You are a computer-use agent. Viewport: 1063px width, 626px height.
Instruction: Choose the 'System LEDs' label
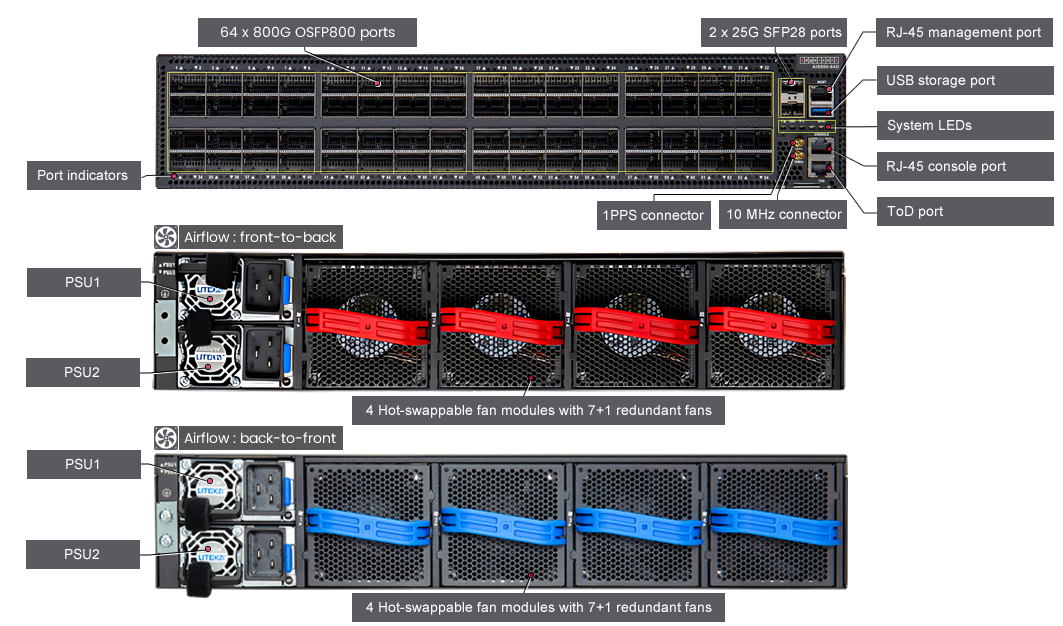929,125
